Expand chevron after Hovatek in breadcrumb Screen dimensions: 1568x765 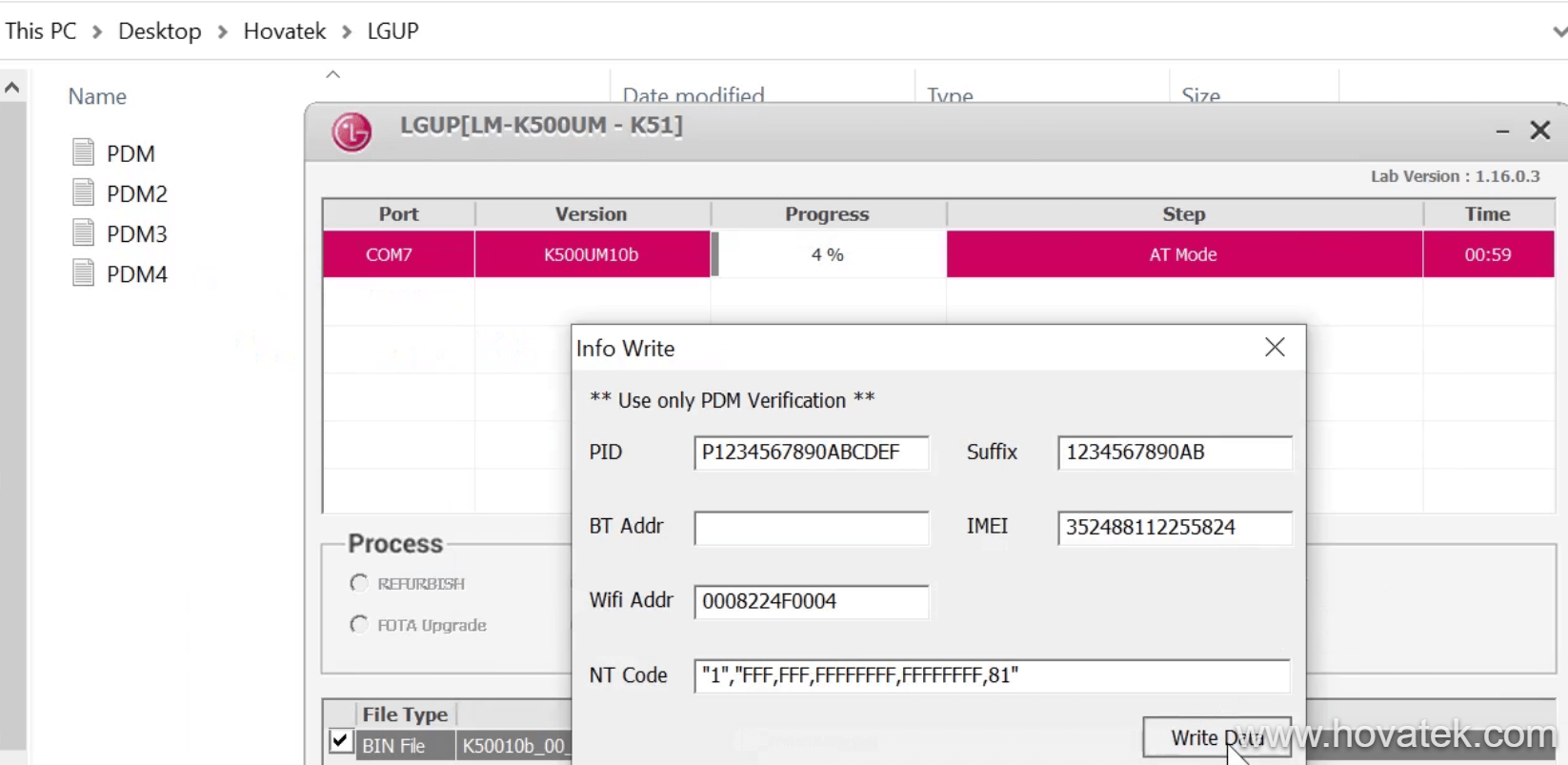click(x=347, y=31)
